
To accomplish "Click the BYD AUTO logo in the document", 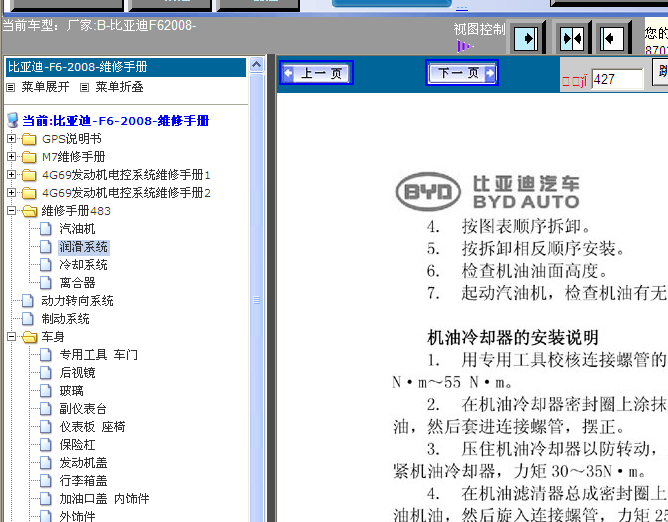I will tap(487, 192).
